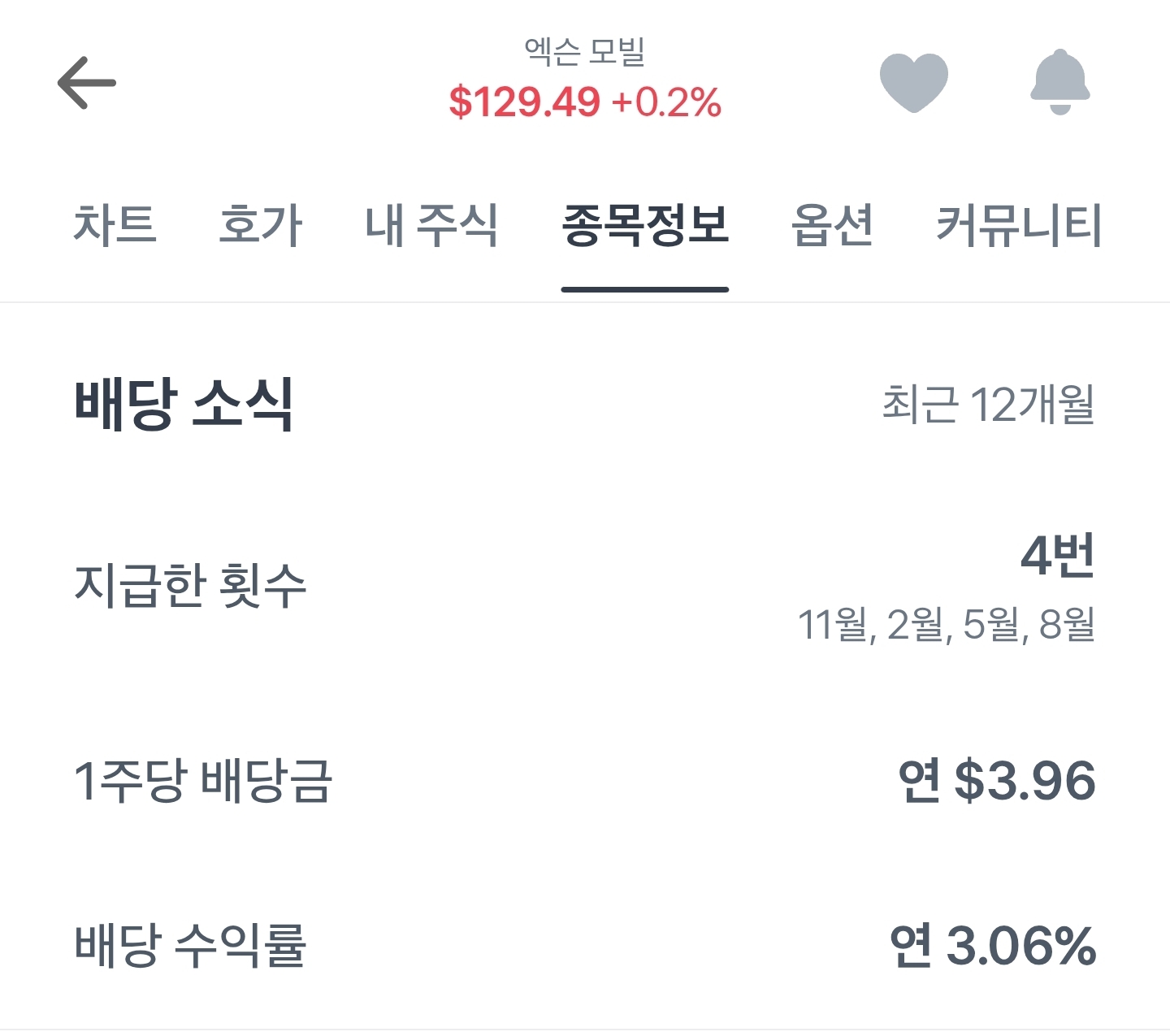
Task: Open the 호가 tab
Action: [x=260, y=225]
